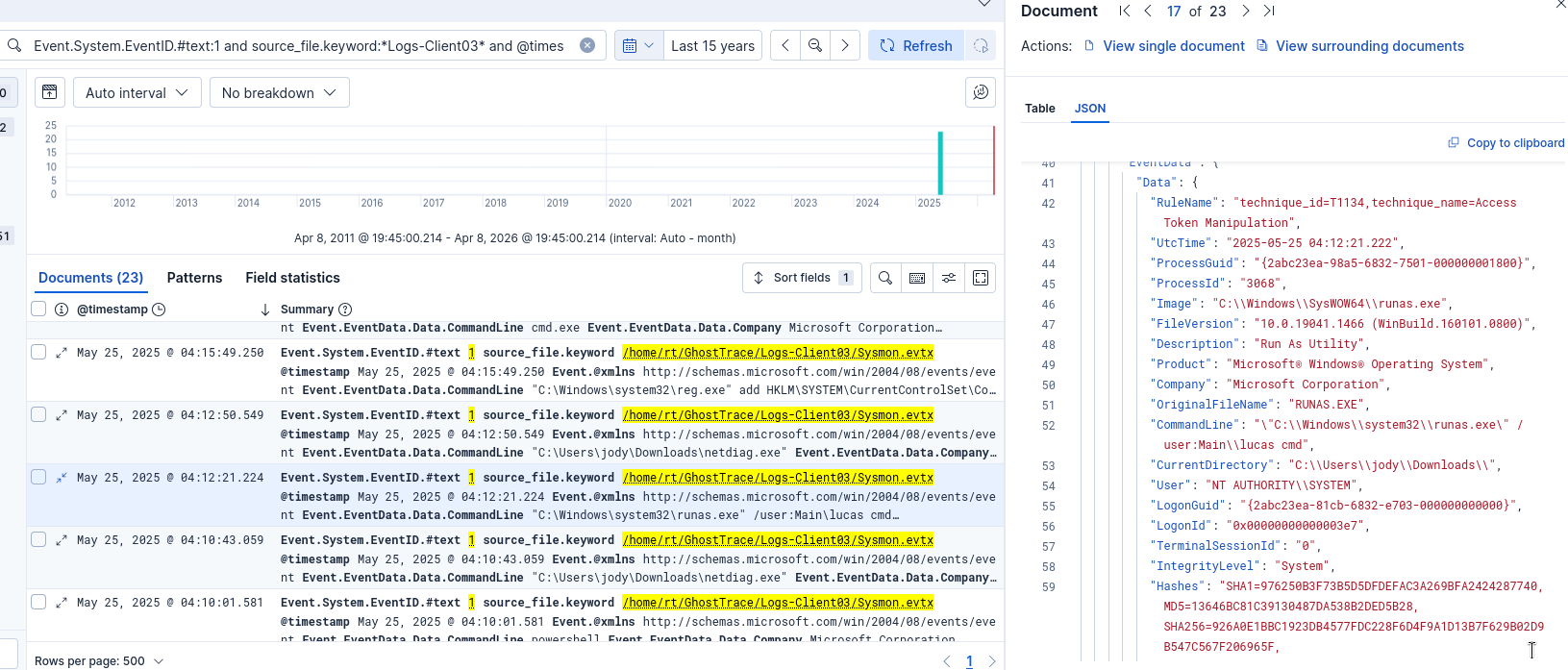Switch to the JSON tab in flyout
The width and height of the screenshot is (1568, 670).
coord(1090,109)
